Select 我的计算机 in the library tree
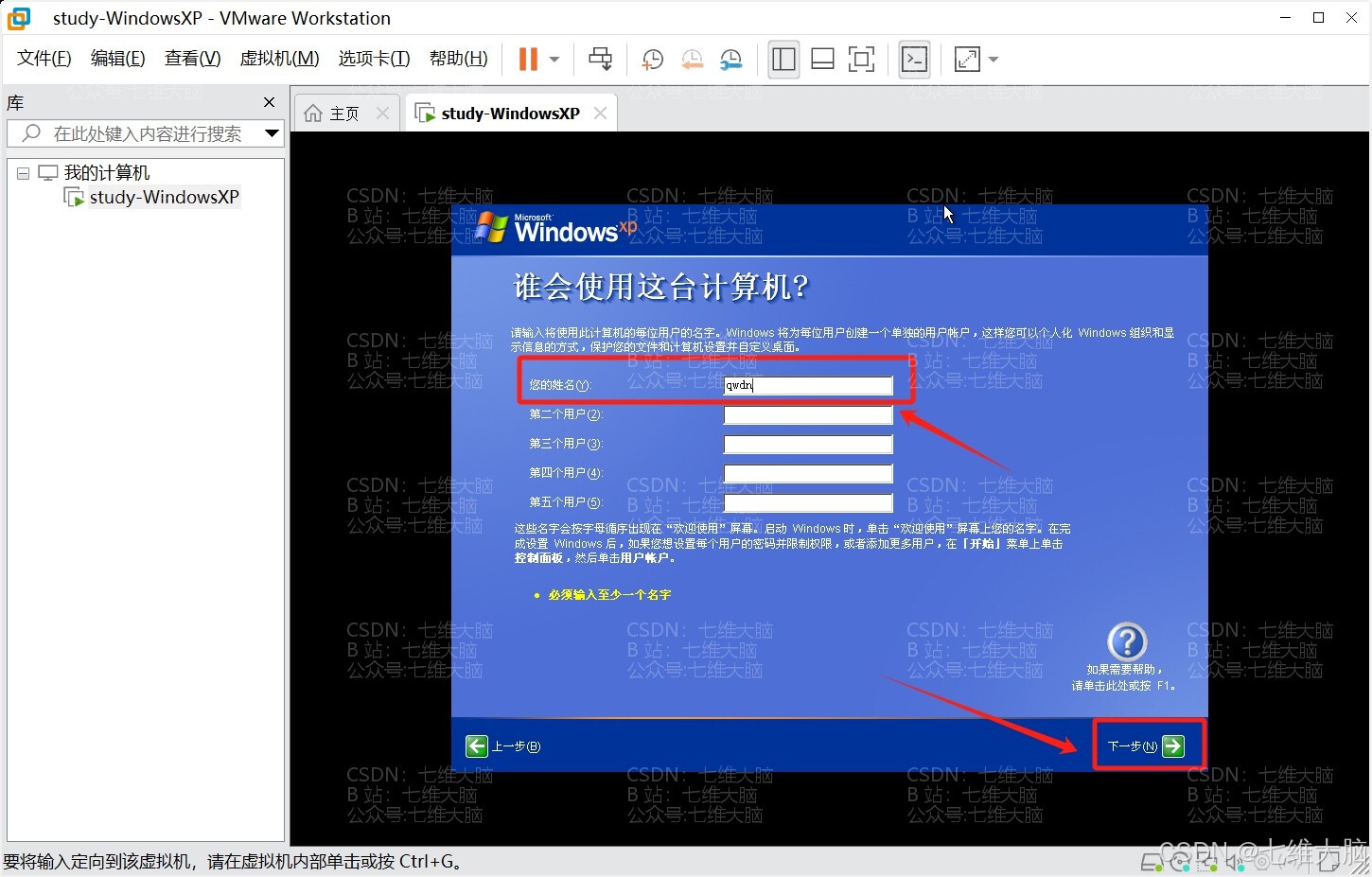This screenshot has height=877, width=1372. click(107, 173)
